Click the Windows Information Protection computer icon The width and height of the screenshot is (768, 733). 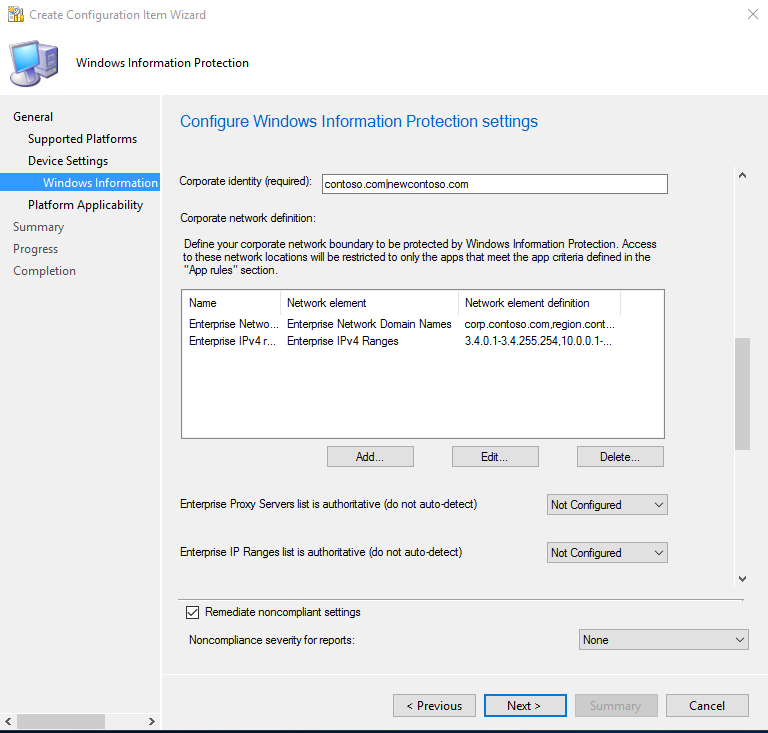pyautogui.click(x=34, y=63)
